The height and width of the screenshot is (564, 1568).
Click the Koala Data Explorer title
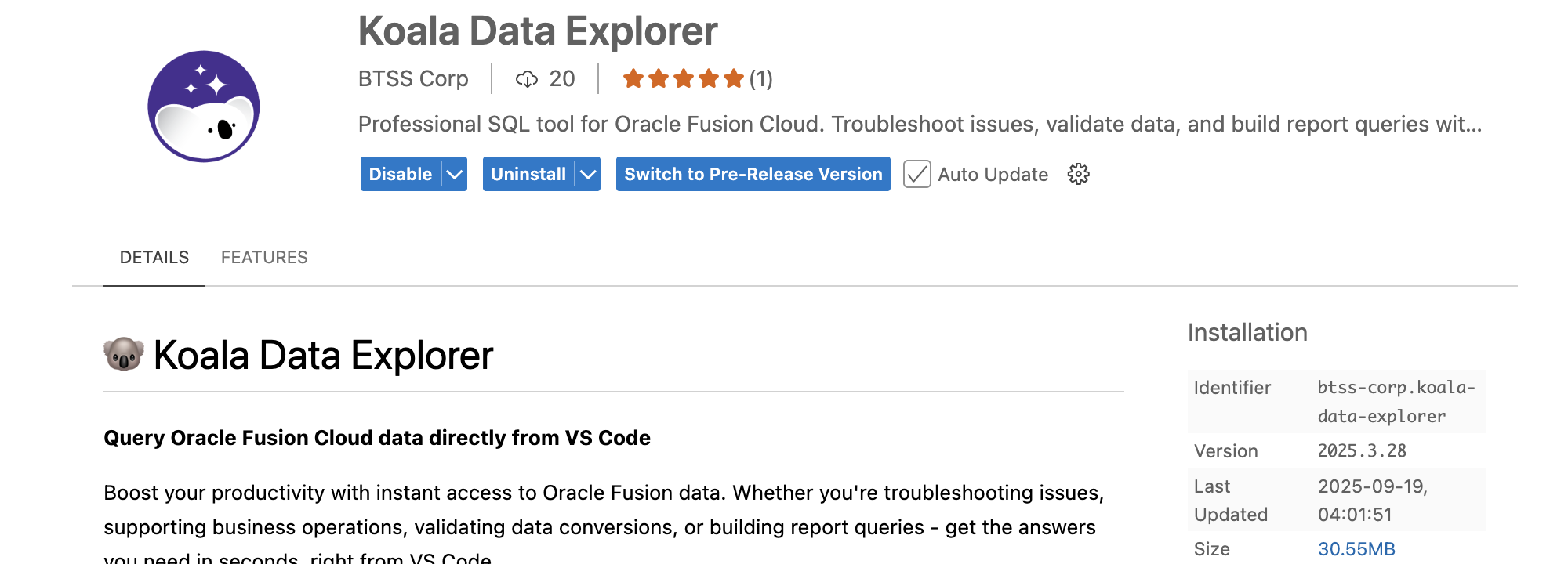tap(538, 31)
